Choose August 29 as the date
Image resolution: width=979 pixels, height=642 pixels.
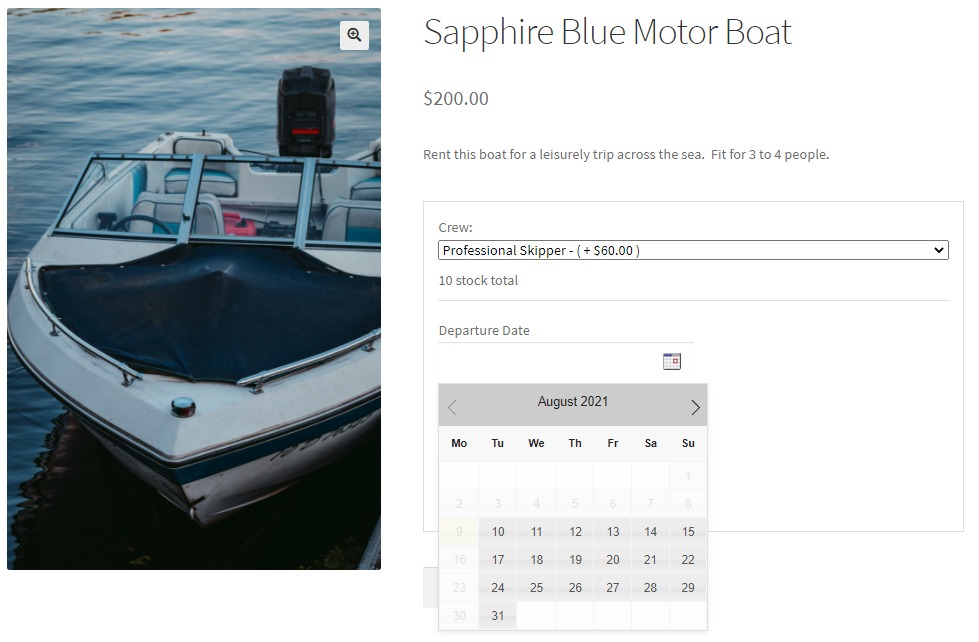[x=688, y=588]
